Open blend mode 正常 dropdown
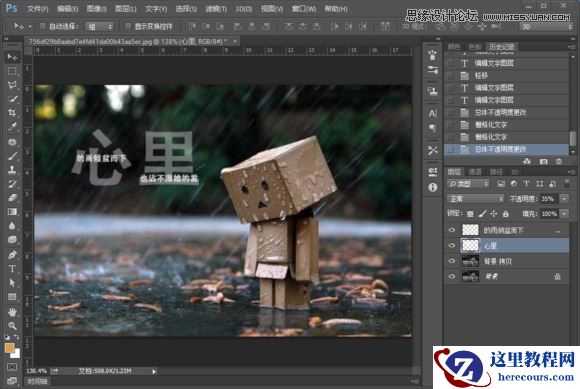 475,199
